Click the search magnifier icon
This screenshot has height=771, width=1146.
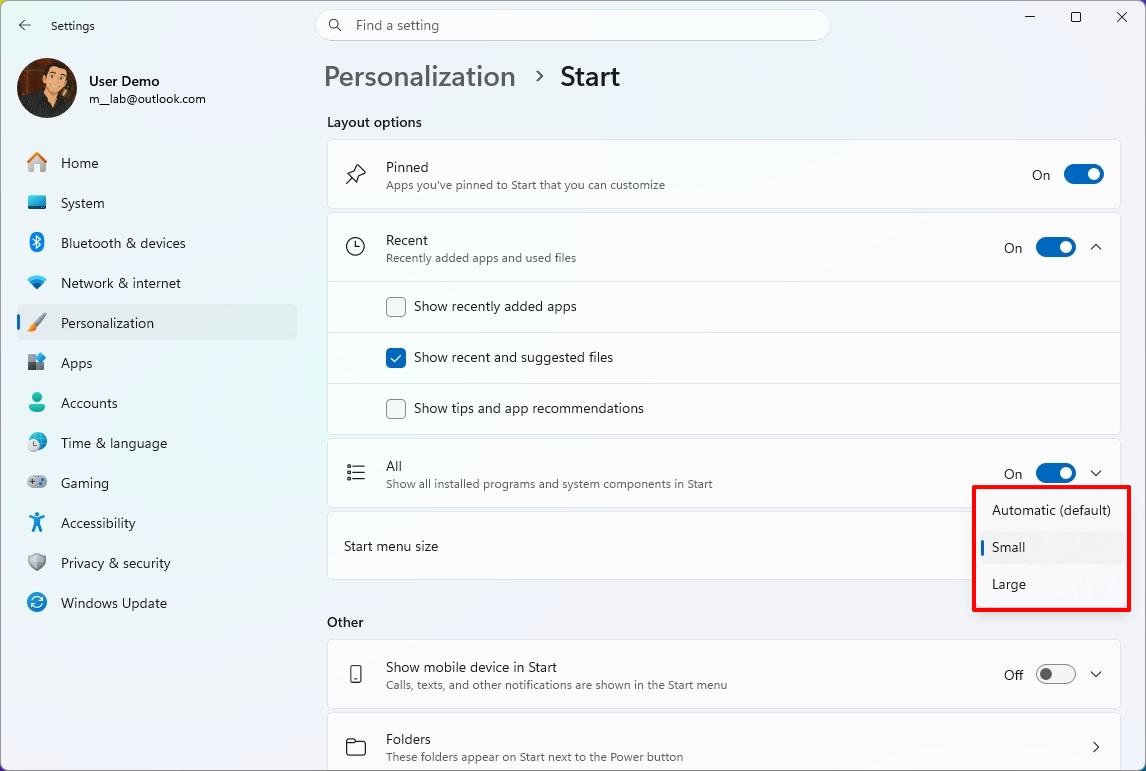335,26
